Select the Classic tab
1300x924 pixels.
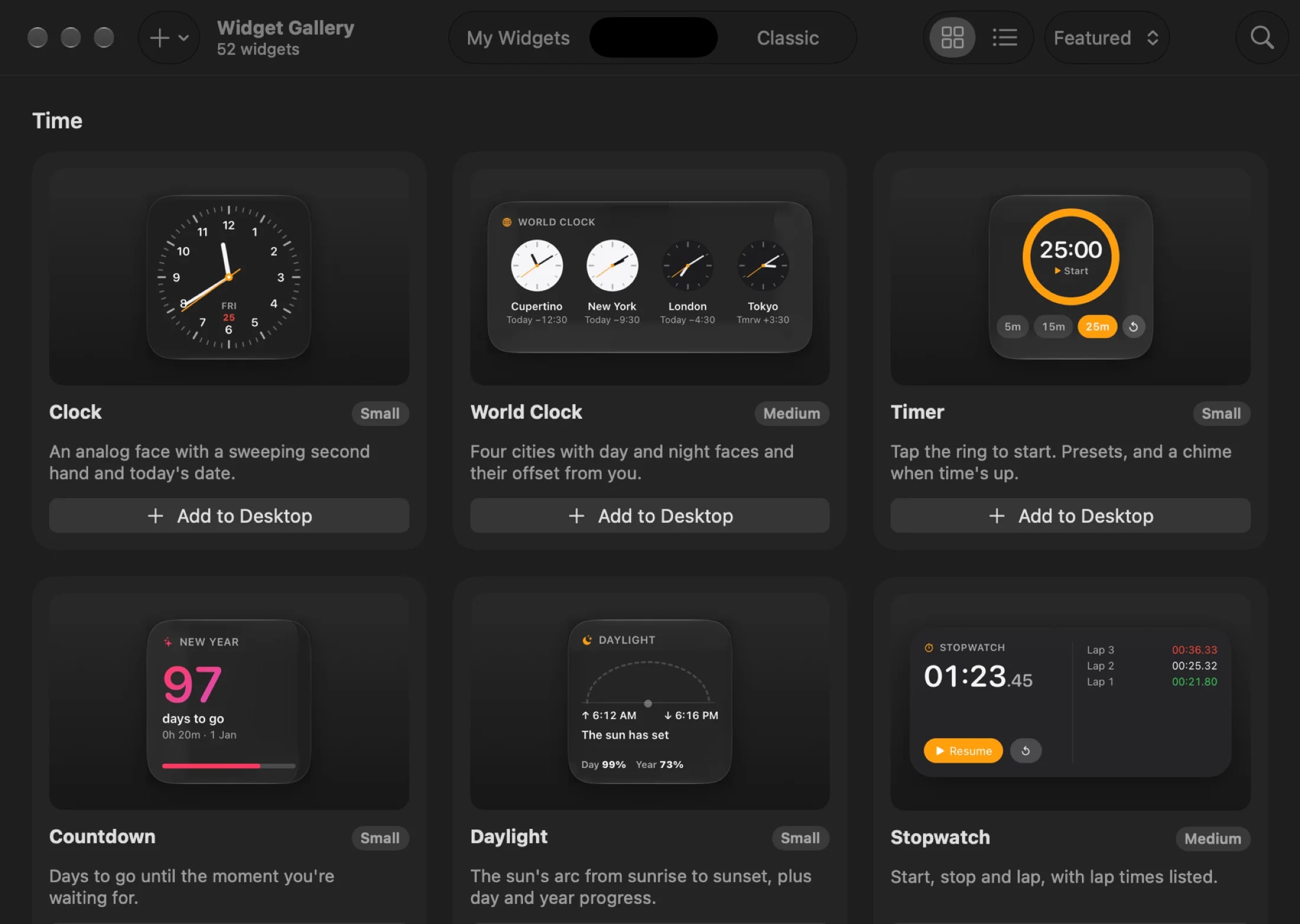pyautogui.click(x=788, y=38)
